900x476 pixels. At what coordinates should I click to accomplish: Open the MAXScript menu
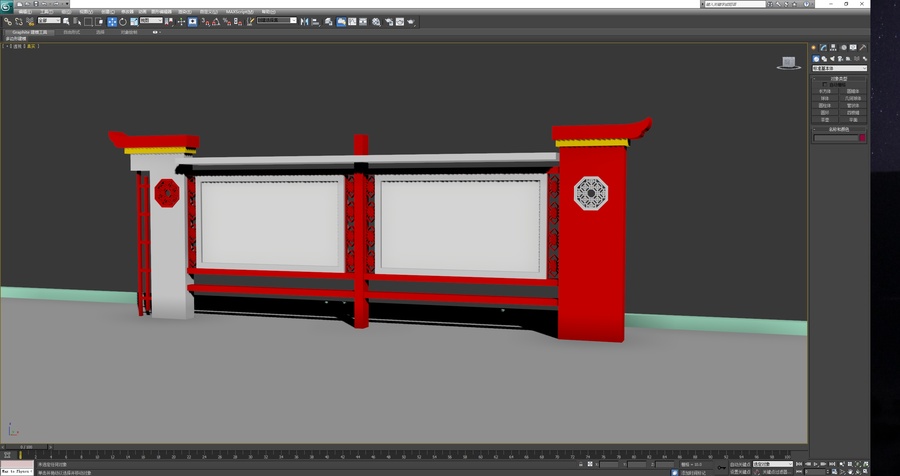pyautogui.click(x=239, y=11)
